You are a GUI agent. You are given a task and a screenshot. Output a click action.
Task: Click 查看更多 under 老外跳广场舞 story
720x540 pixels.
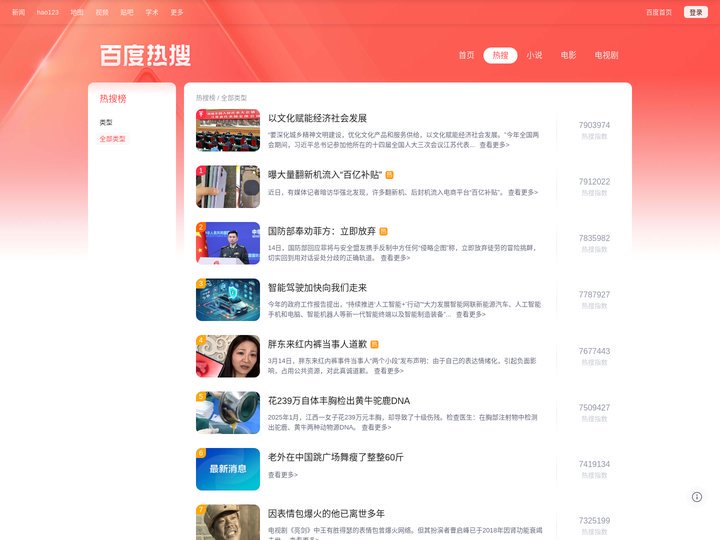283,475
